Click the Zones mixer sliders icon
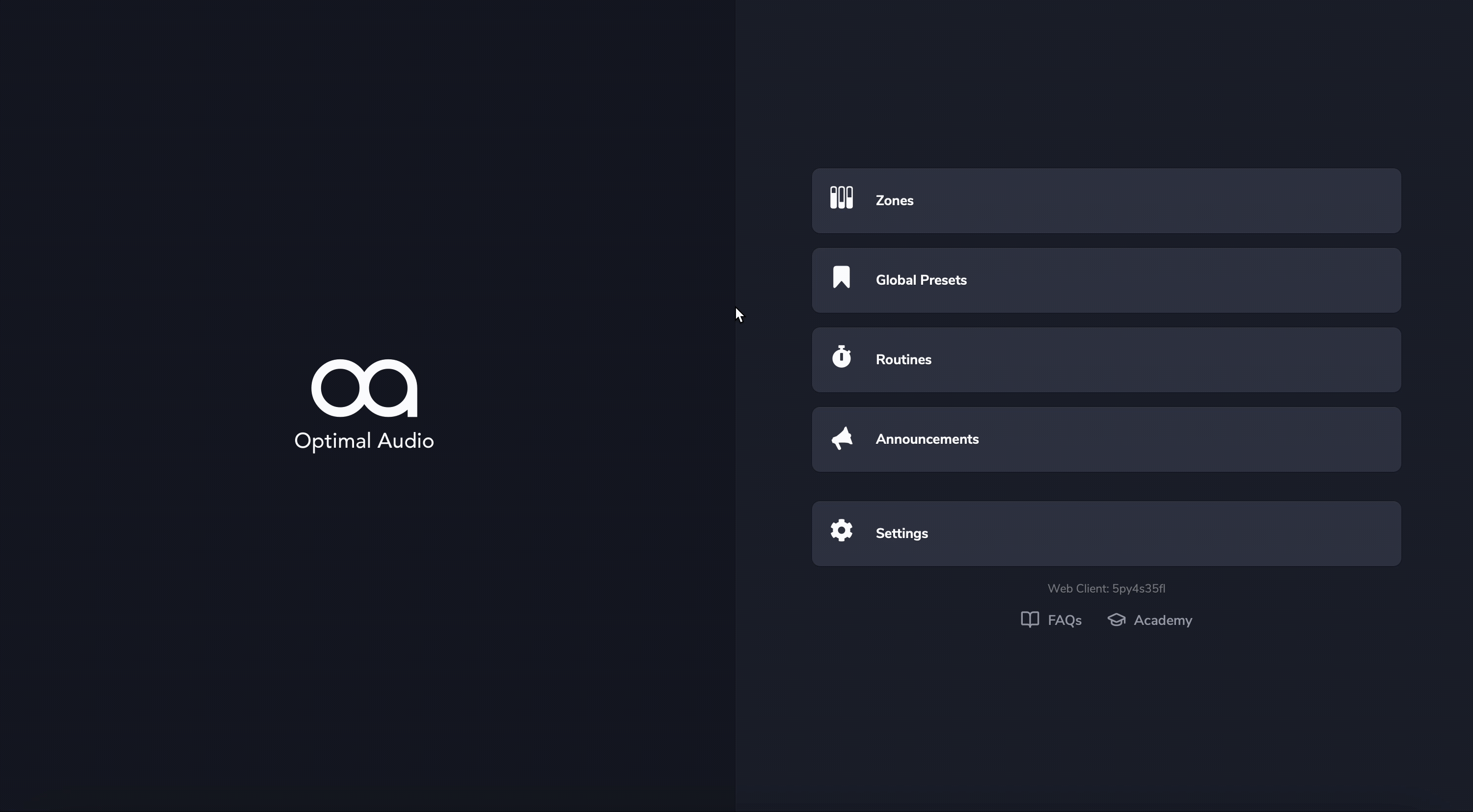The width and height of the screenshot is (1473, 812). coord(841,197)
